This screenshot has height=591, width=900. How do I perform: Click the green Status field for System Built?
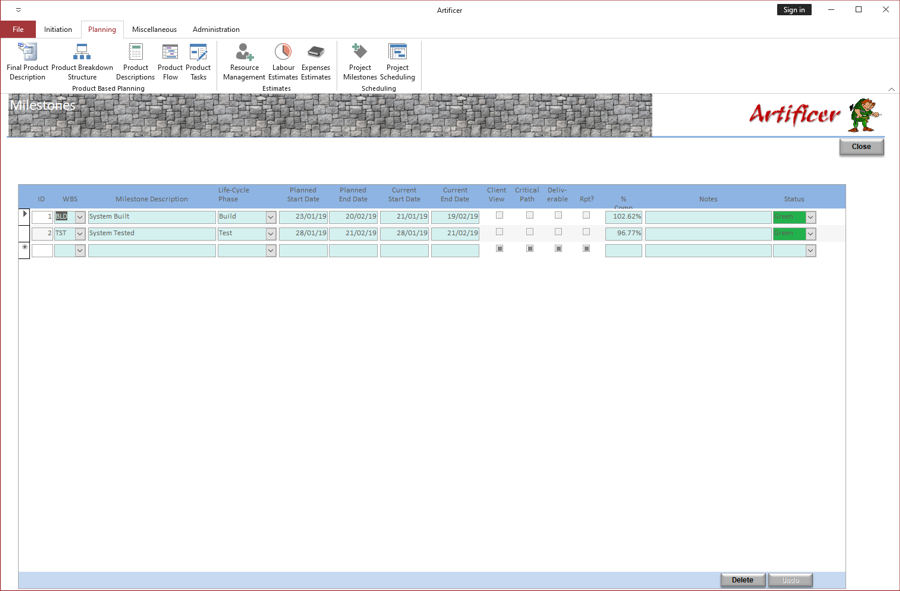point(789,217)
